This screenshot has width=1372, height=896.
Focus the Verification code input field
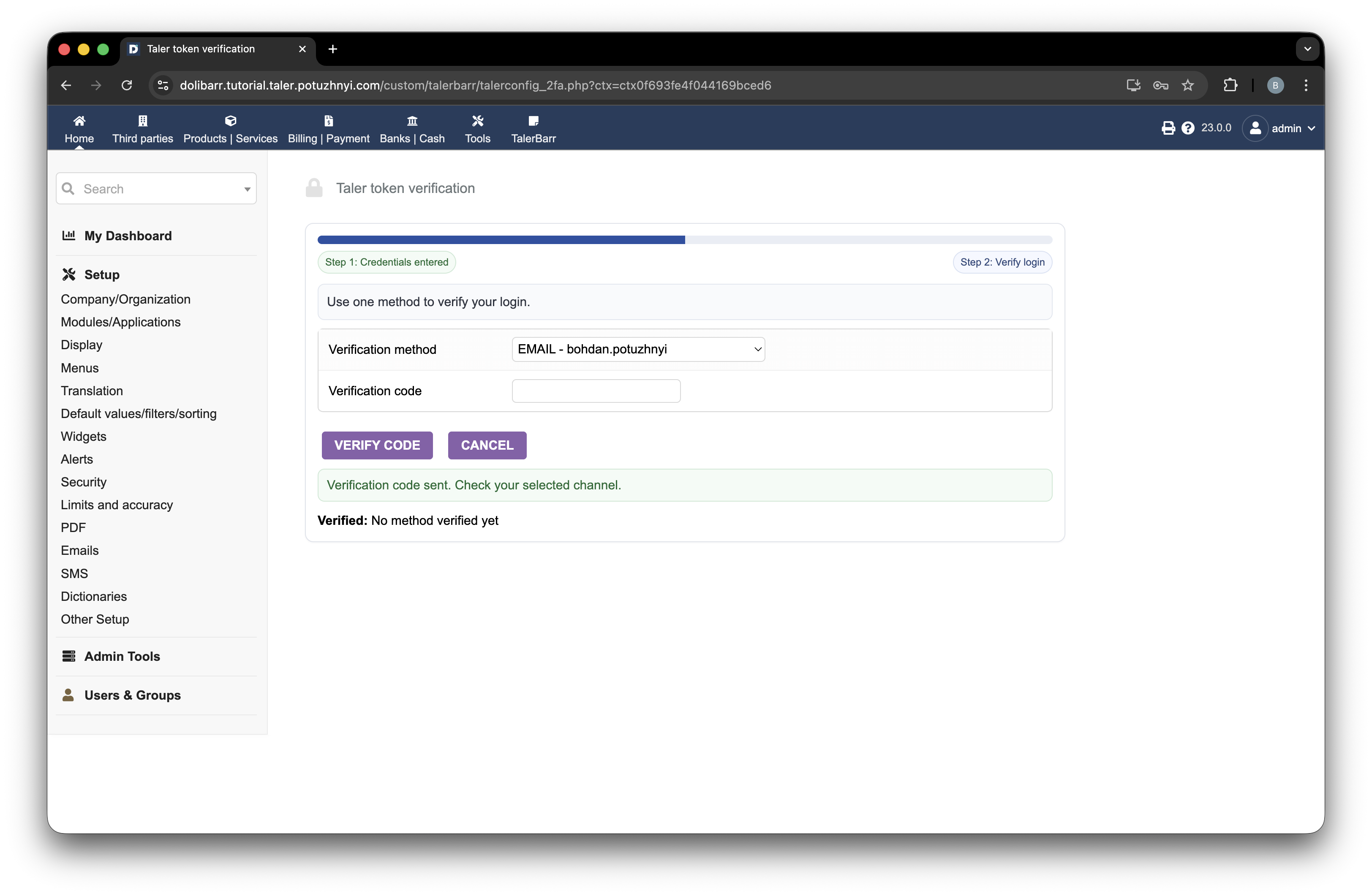[x=596, y=391]
